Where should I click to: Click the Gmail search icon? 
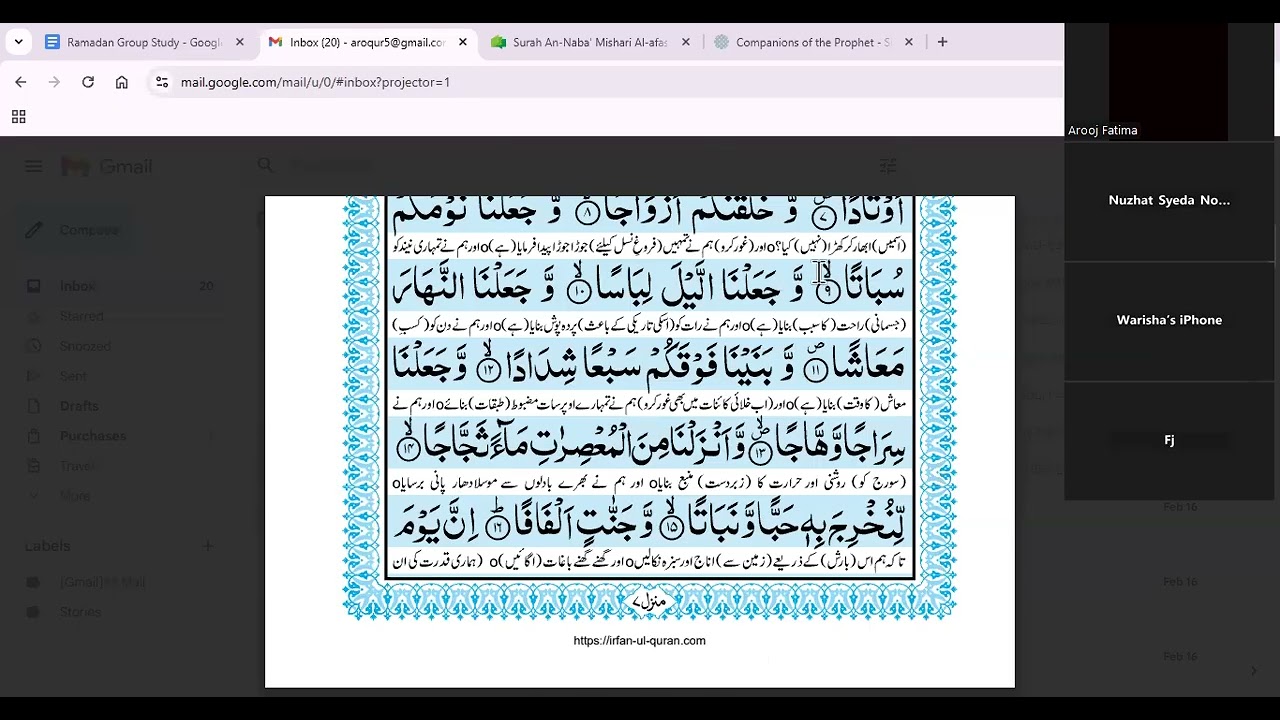click(265, 165)
